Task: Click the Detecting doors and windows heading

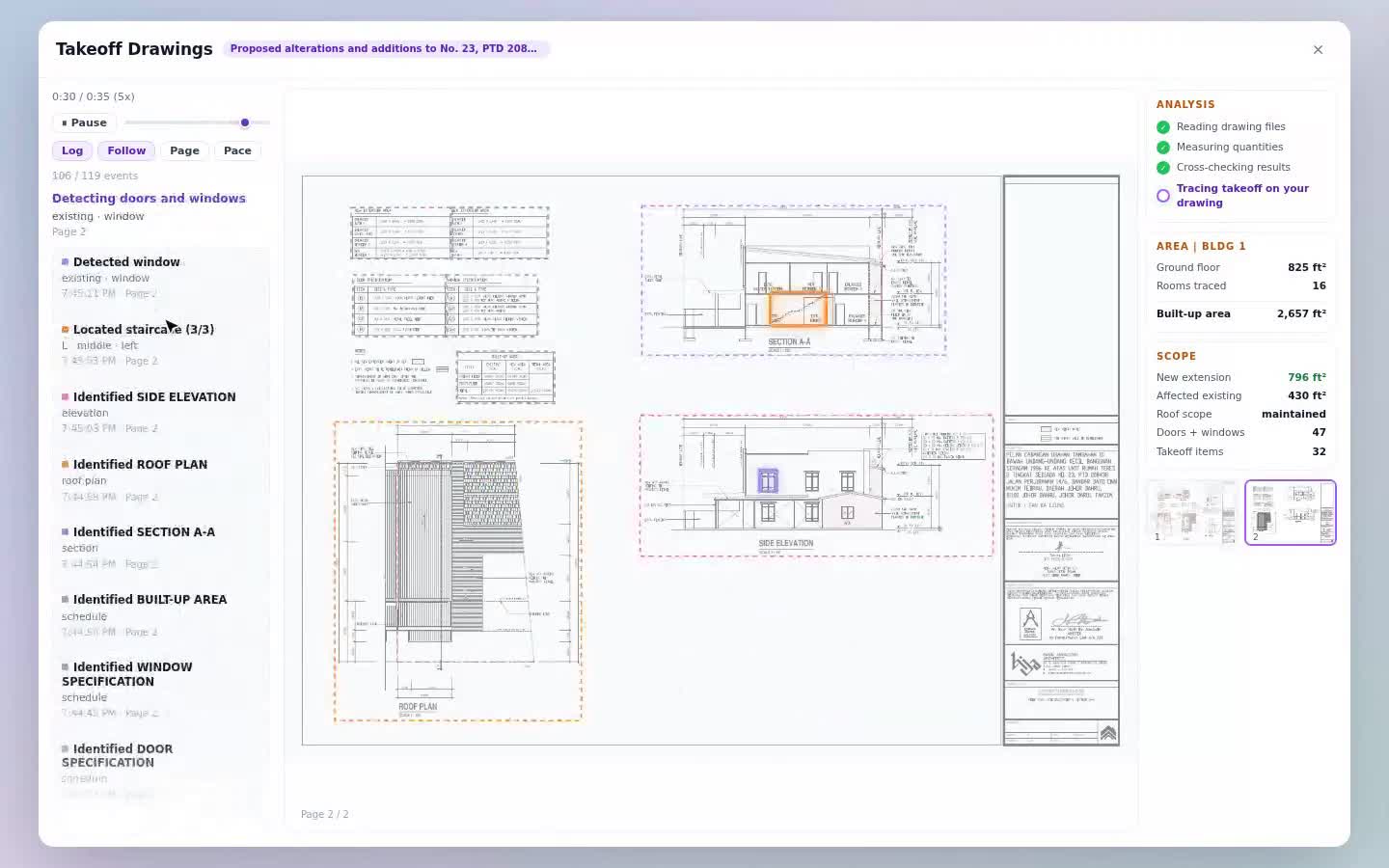Action: pos(149,198)
